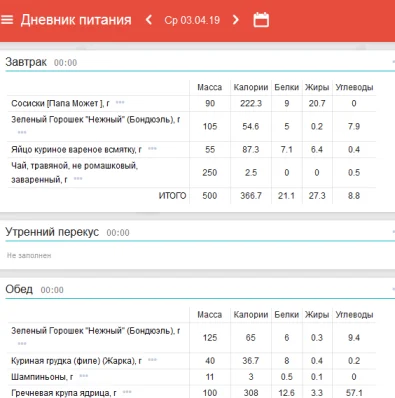Open options dots for Яйцо куриное вареное
The width and height of the screenshot is (395, 398).
click(152, 149)
